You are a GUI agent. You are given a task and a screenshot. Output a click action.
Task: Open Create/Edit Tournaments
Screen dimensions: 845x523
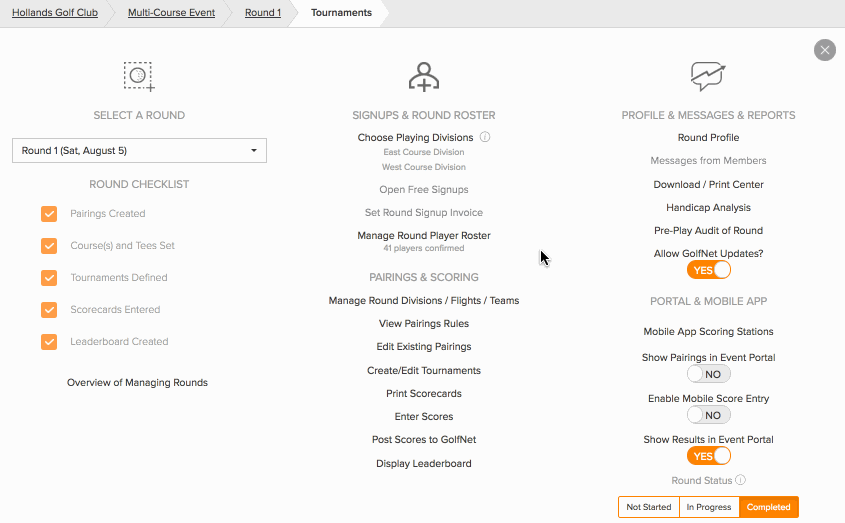tap(424, 370)
